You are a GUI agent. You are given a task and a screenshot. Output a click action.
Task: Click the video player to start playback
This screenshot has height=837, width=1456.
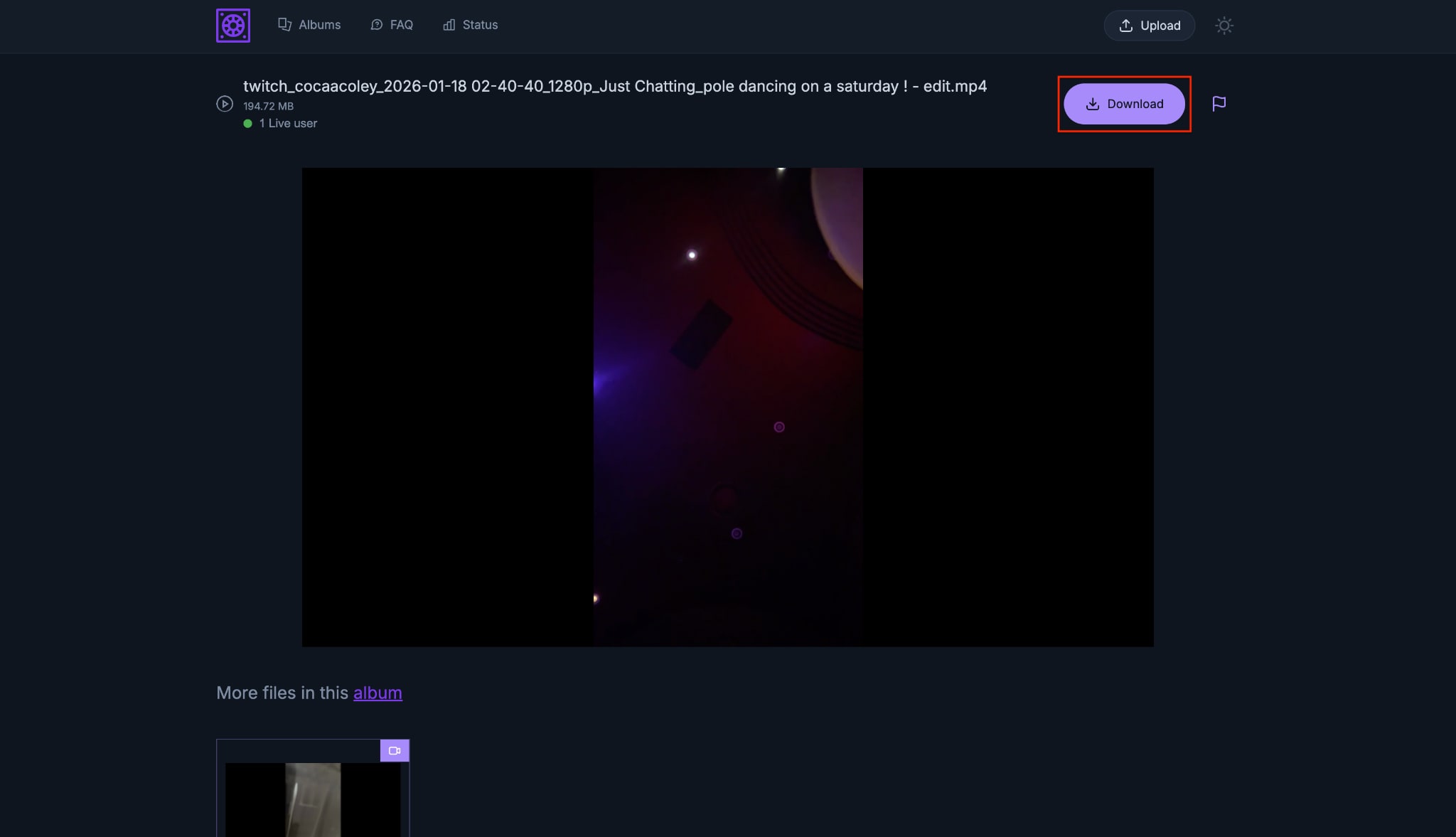point(727,407)
